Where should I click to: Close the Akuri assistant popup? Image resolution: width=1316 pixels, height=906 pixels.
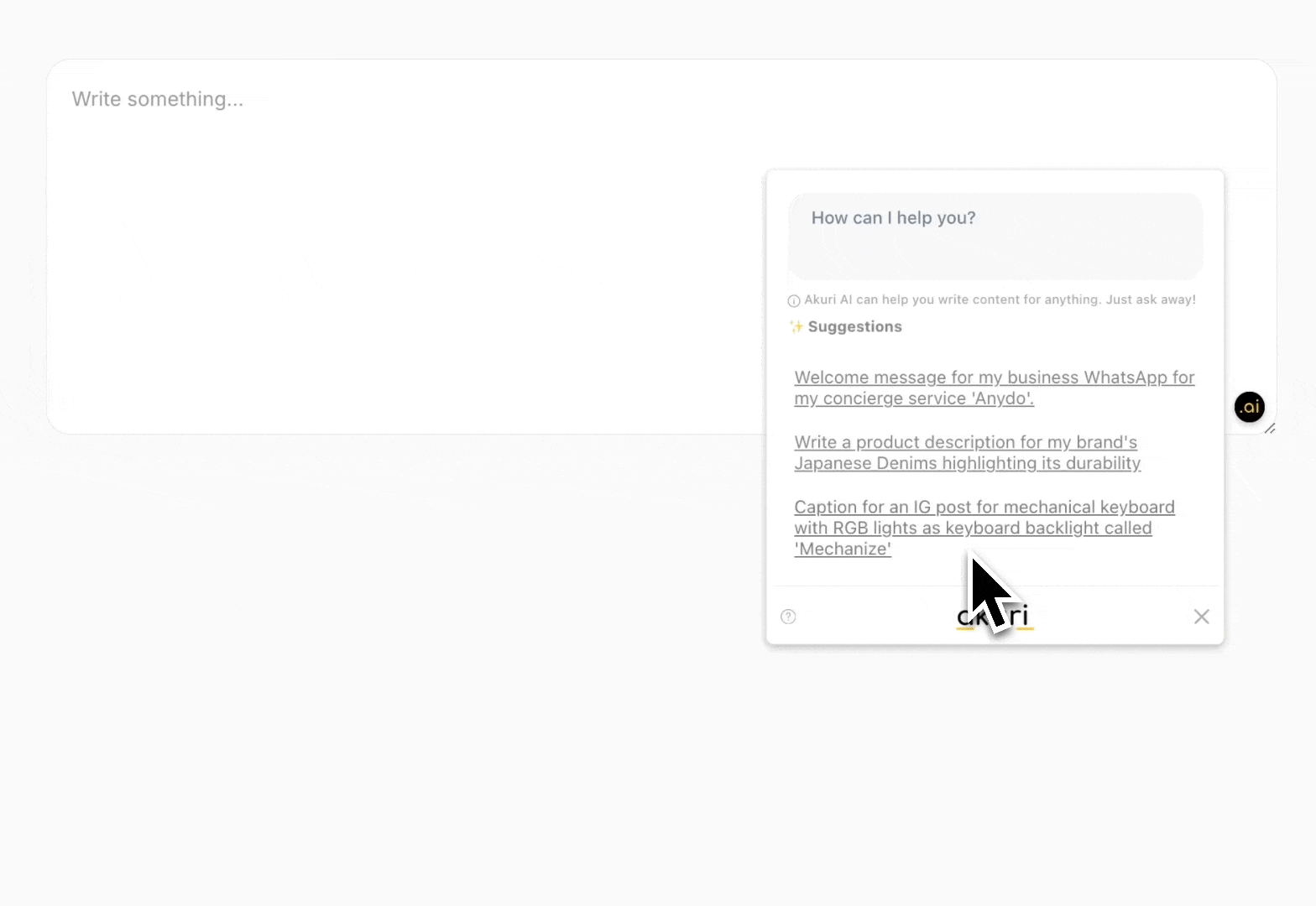click(1201, 617)
